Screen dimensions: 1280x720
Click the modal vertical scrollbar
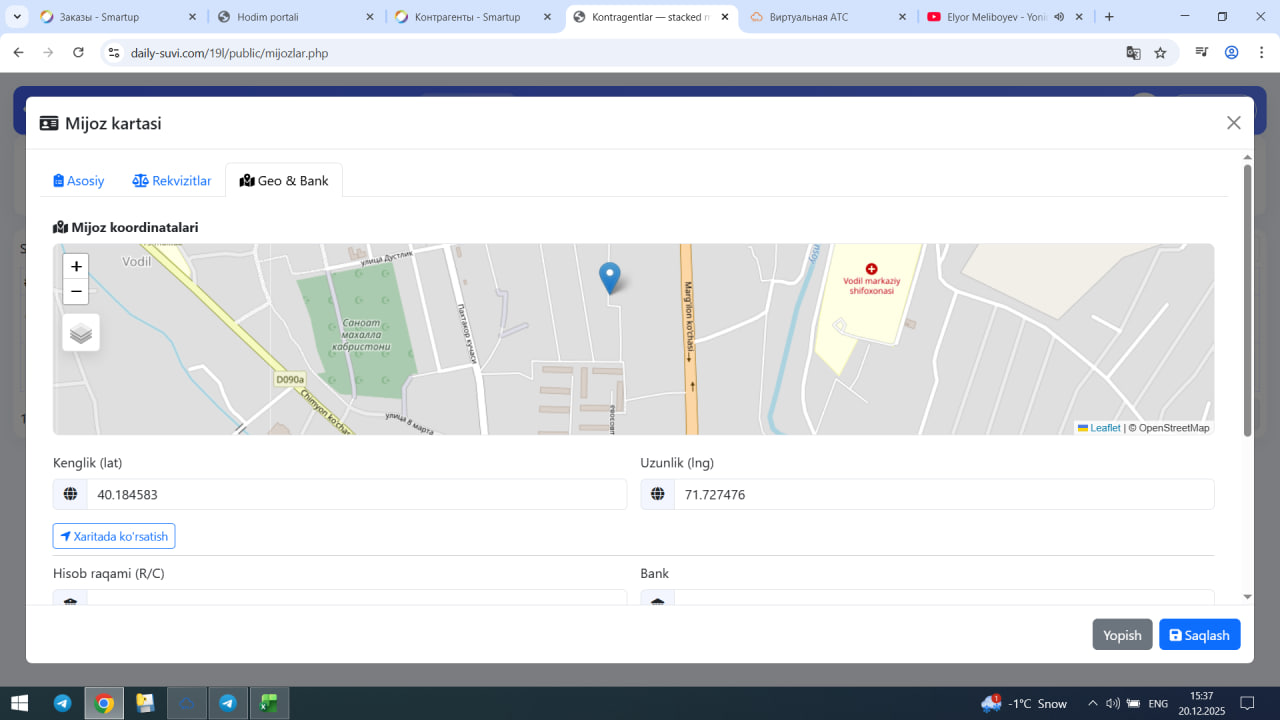[x=1247, y=300]
